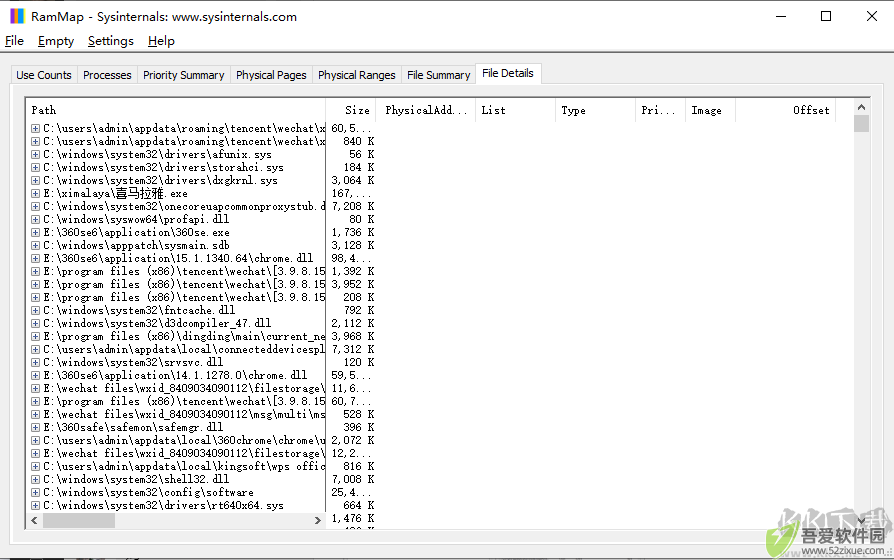The height and width of the screenshot is (560, 894).
Task: Click horizontal scrollbar right arrow
Action: point(318,521)
